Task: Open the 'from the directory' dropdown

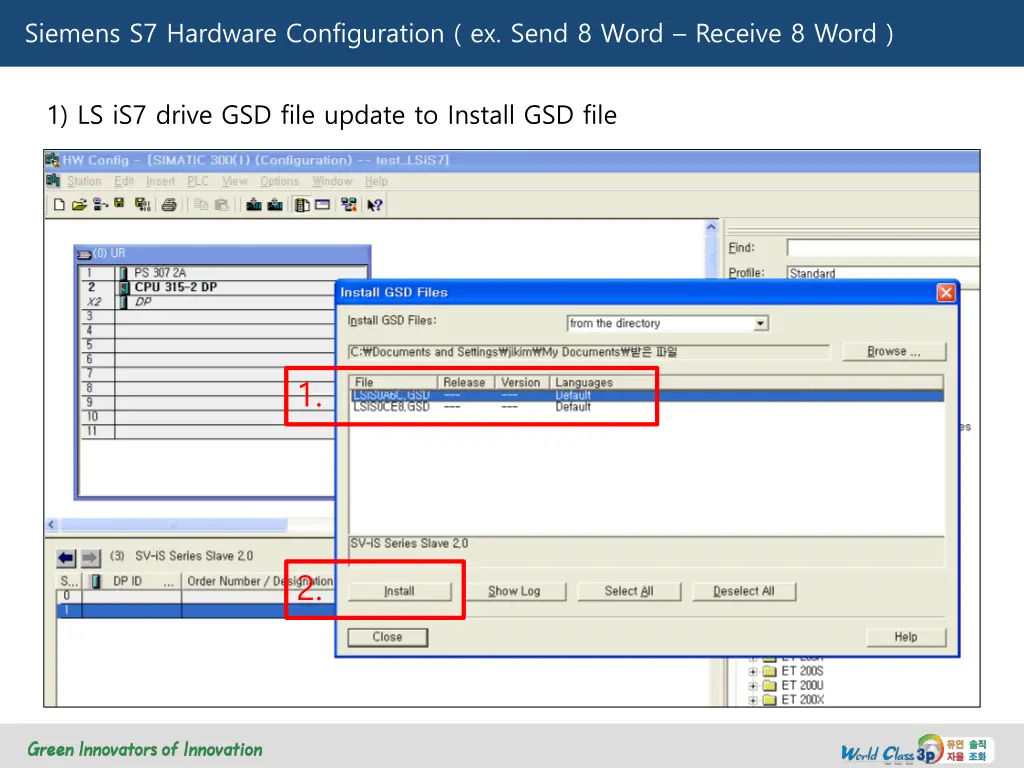Action: coord(760,324)
